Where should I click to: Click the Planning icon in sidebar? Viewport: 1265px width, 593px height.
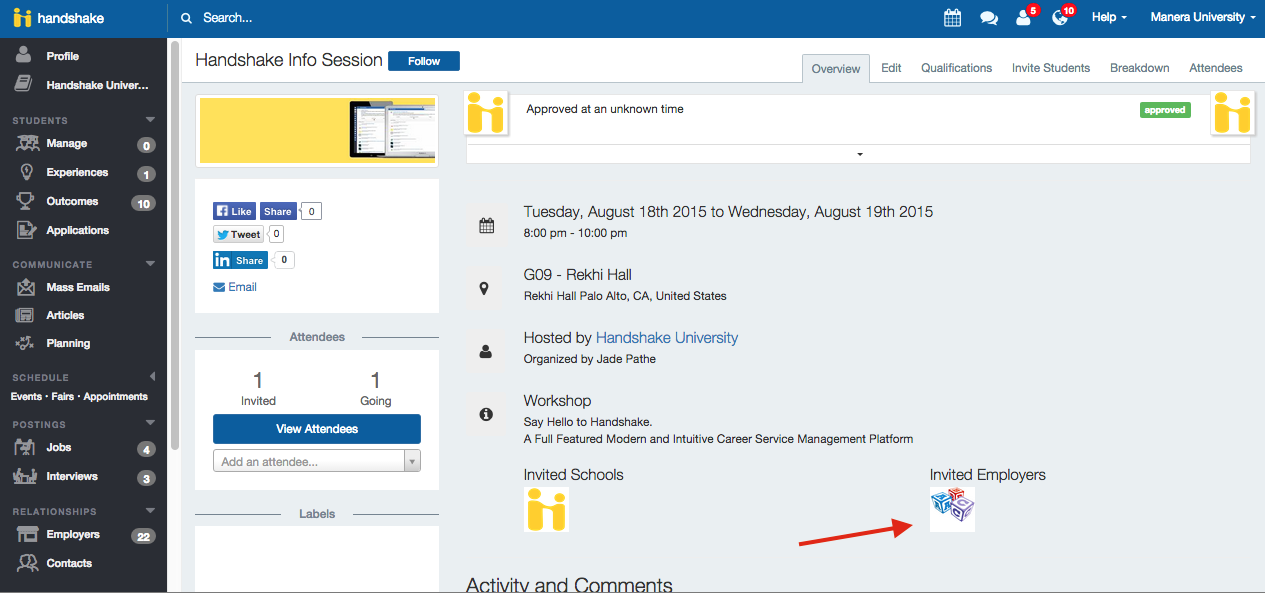click(x=26, y=343)
